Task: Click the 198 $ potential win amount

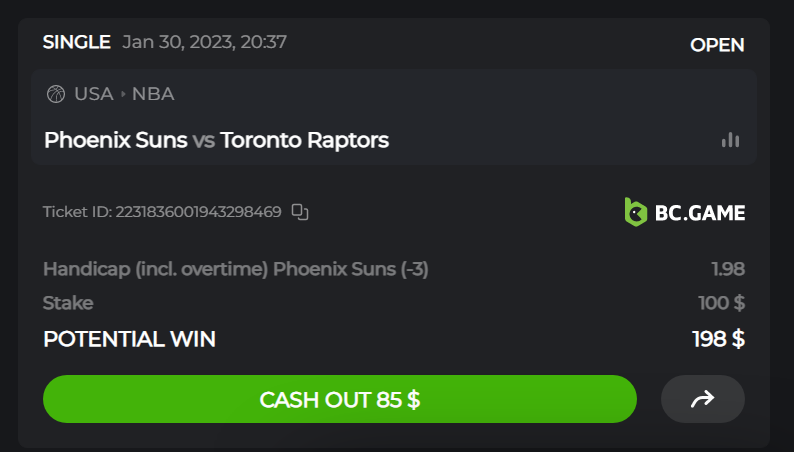Action: click(x=718, y=339)
